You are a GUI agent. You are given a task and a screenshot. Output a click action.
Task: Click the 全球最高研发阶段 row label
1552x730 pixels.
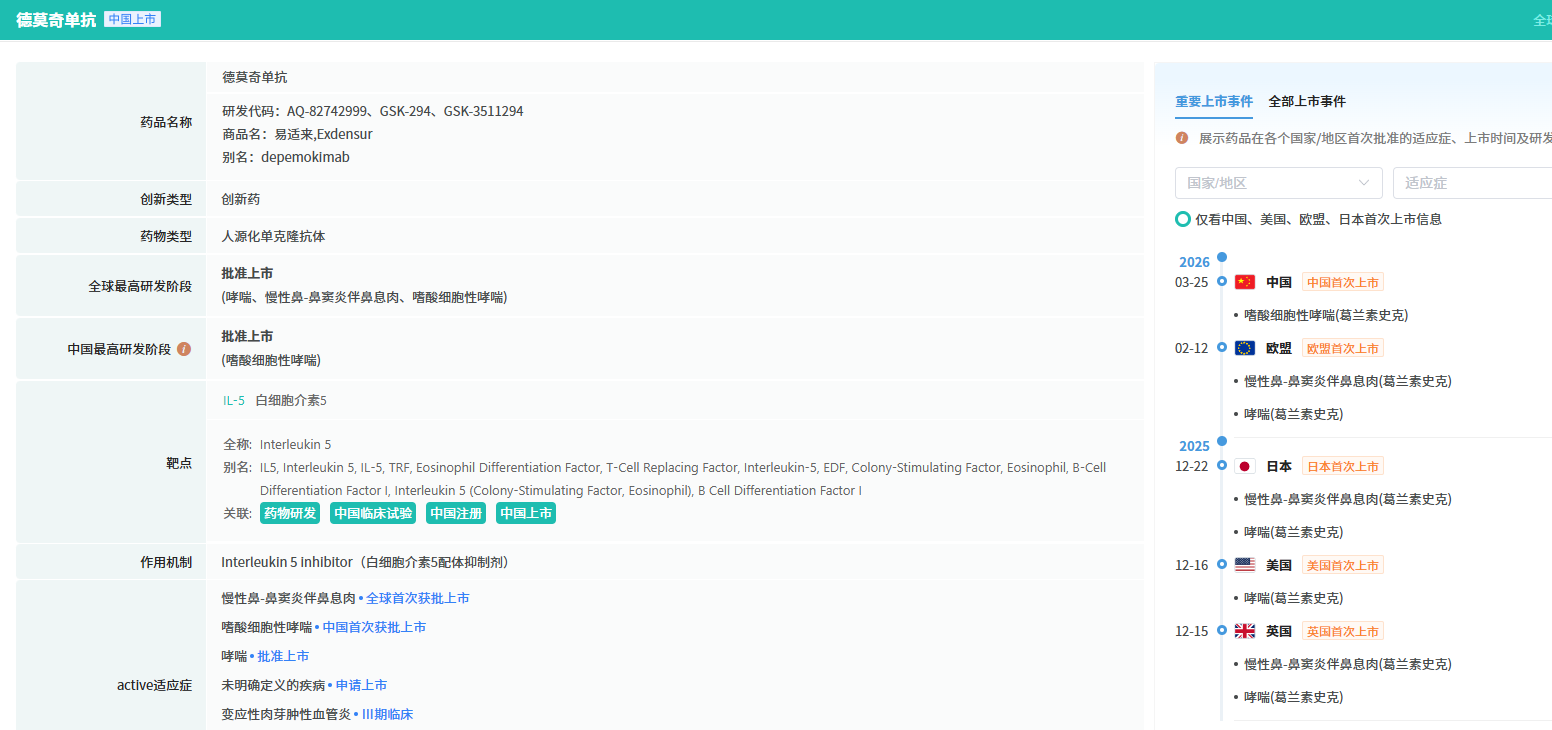click(x=140, y=286)
